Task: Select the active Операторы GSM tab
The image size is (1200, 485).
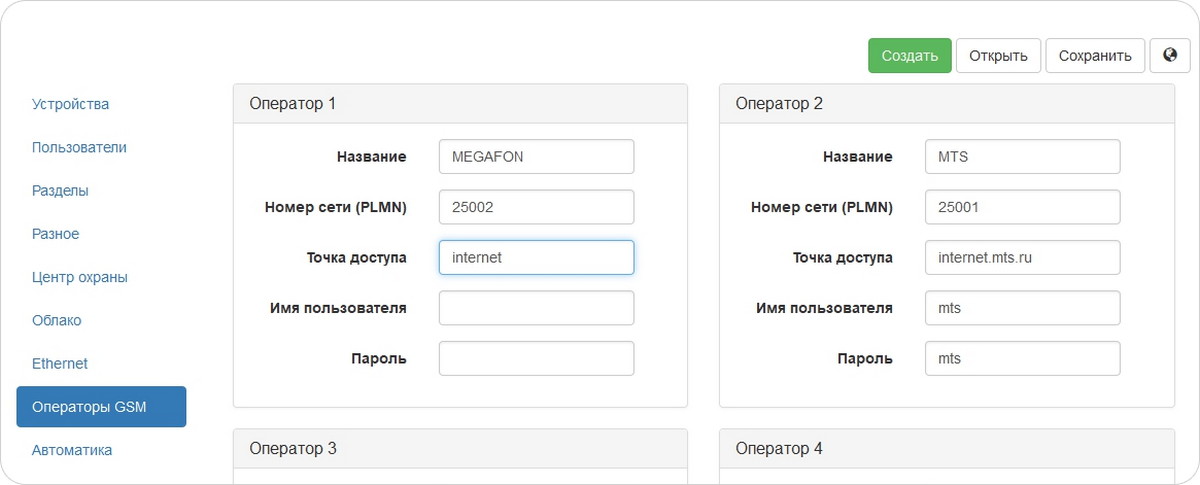Action: coord(101,407)
